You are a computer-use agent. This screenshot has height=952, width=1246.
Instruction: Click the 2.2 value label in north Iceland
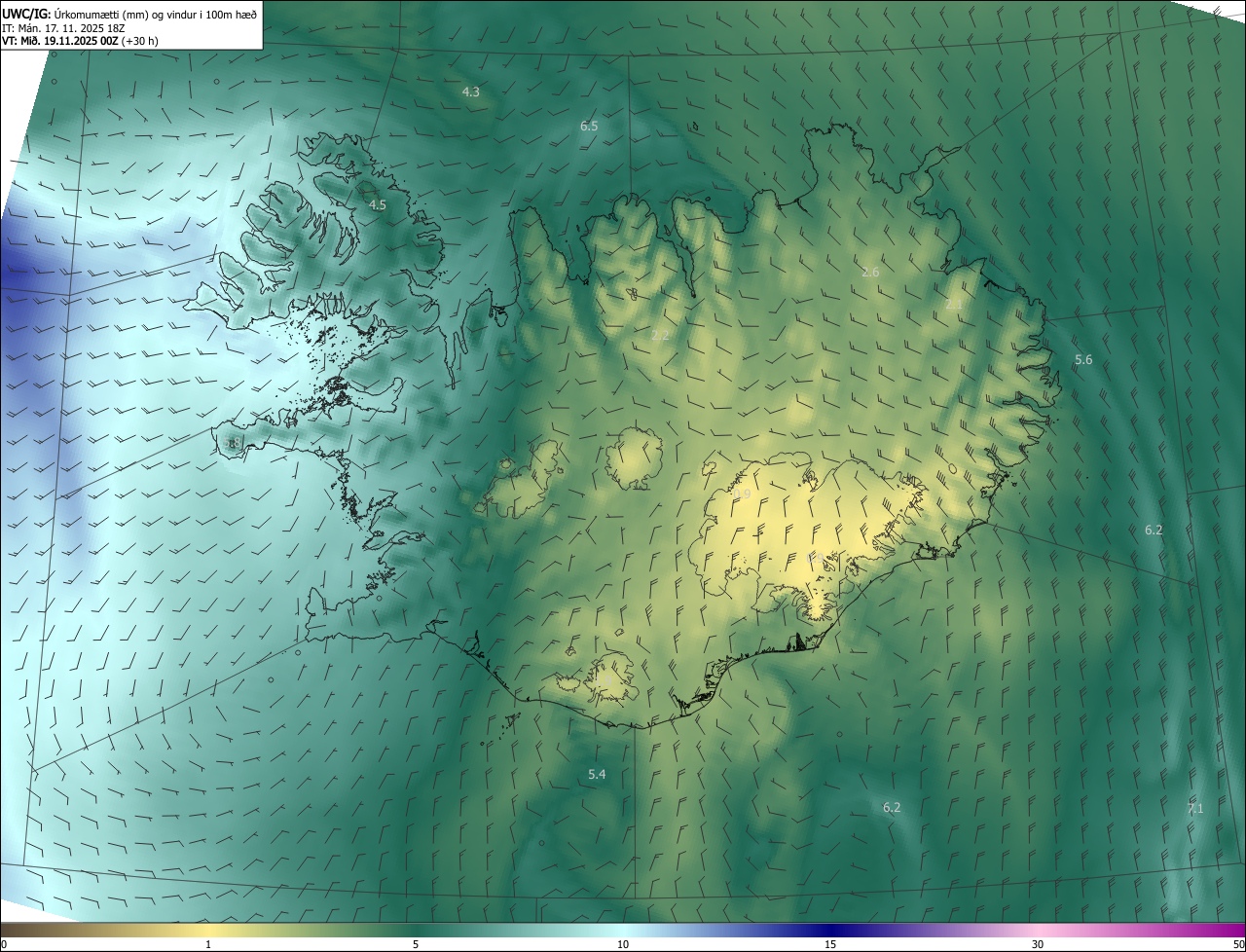(660, 335)
